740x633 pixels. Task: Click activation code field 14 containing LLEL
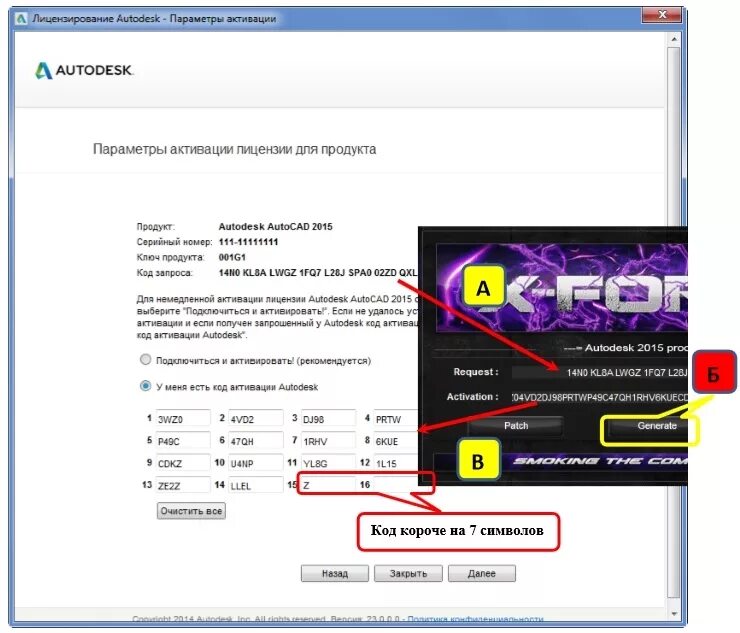(x=256, y=485)
